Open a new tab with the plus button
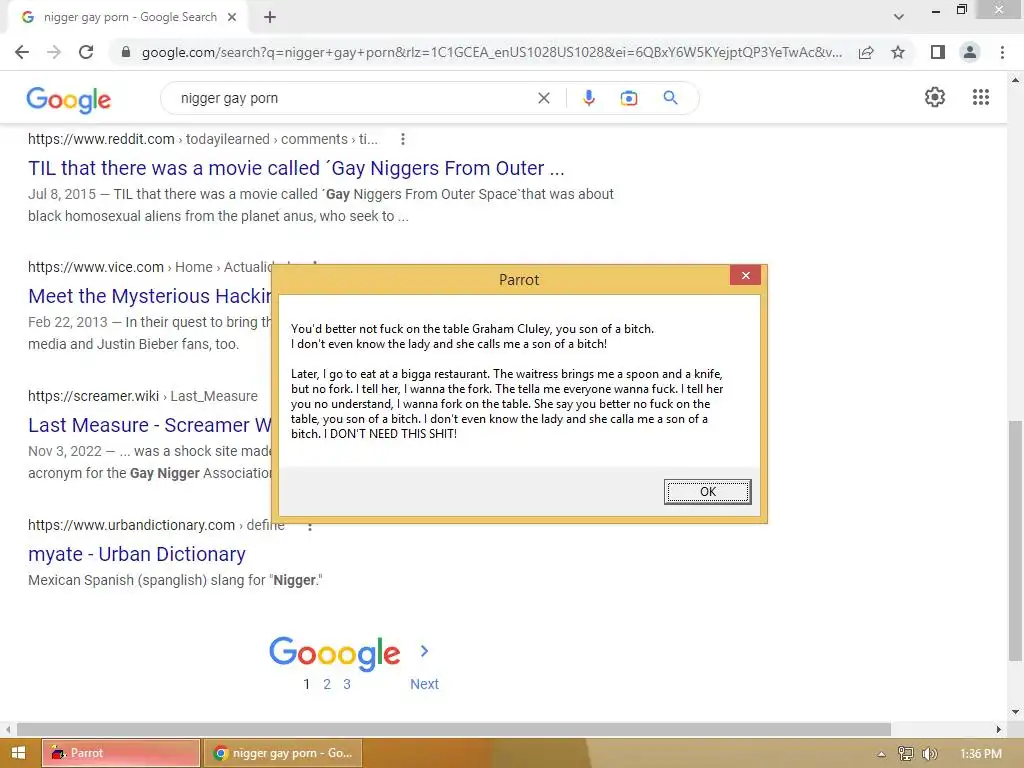 point(270,17)
